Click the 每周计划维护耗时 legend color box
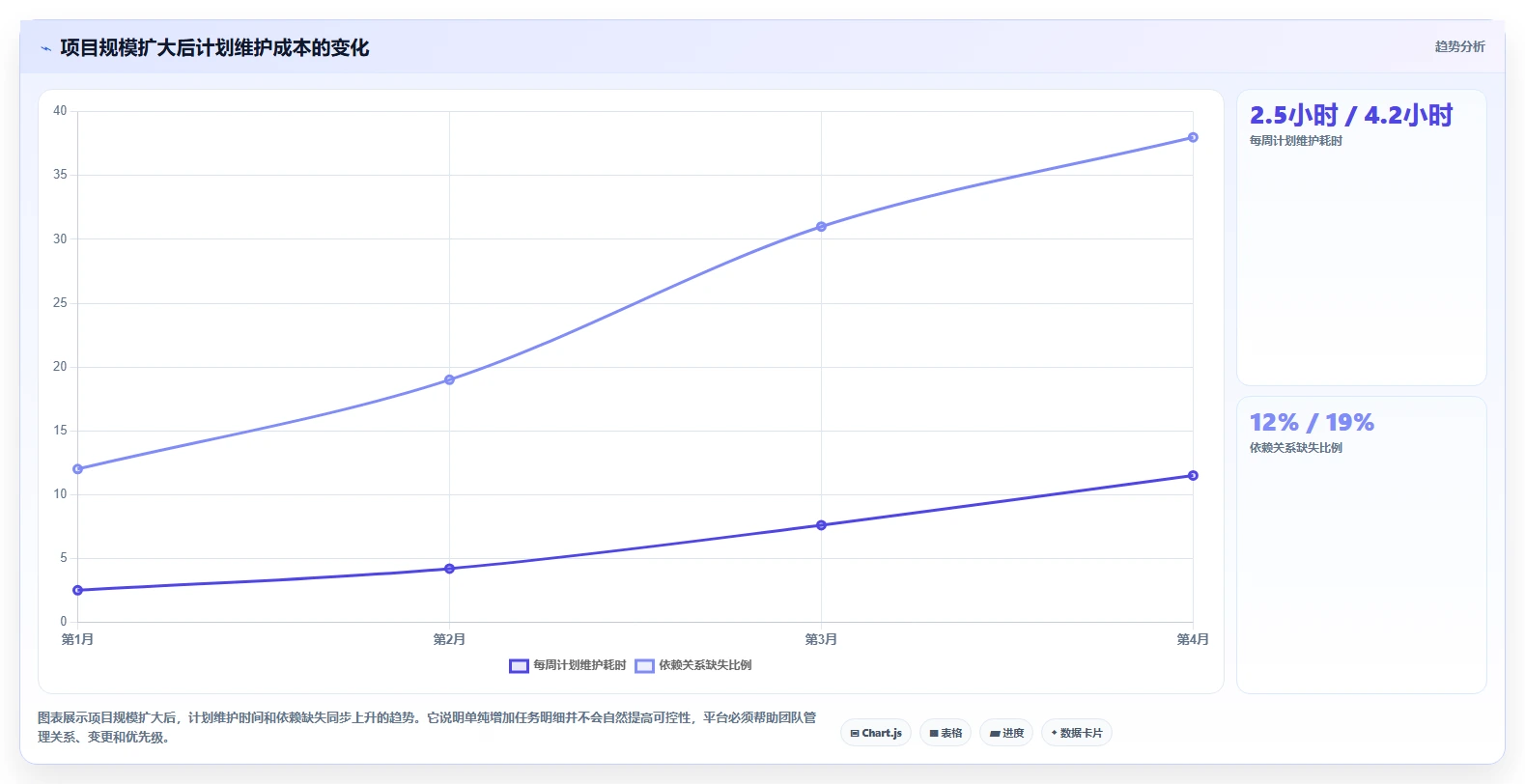1525x784 pixels. [x=519, y=665]
